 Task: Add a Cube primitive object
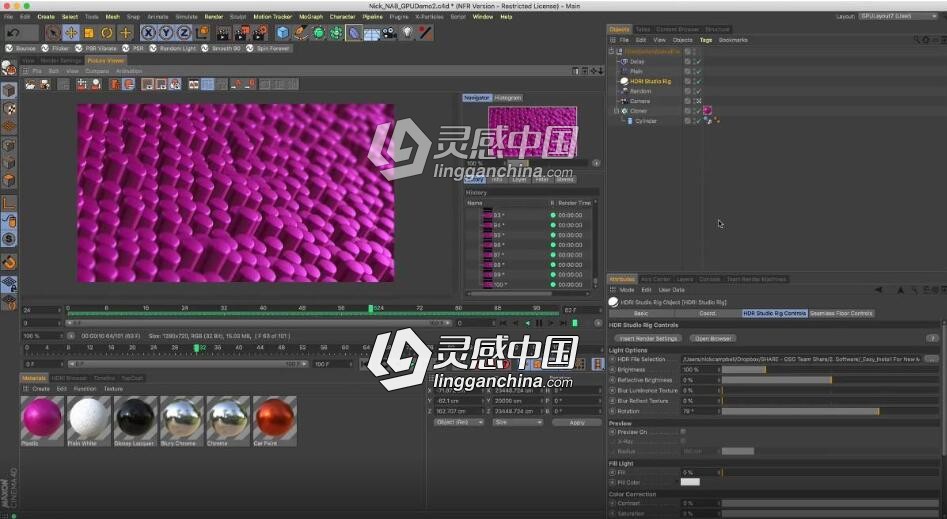pyautogui.click(x=283, y=33)
